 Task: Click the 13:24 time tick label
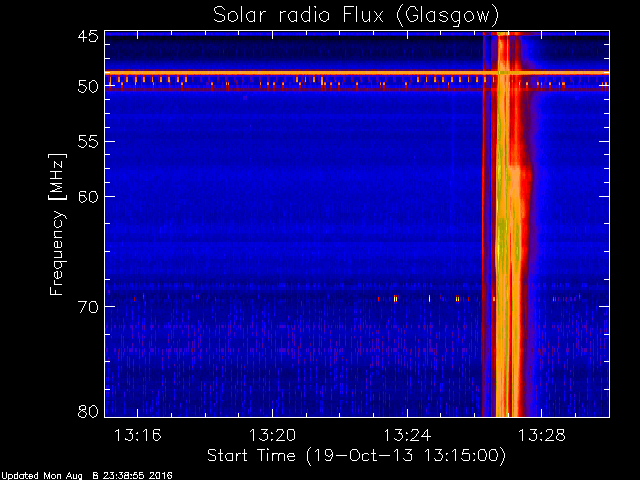point(407,436)
